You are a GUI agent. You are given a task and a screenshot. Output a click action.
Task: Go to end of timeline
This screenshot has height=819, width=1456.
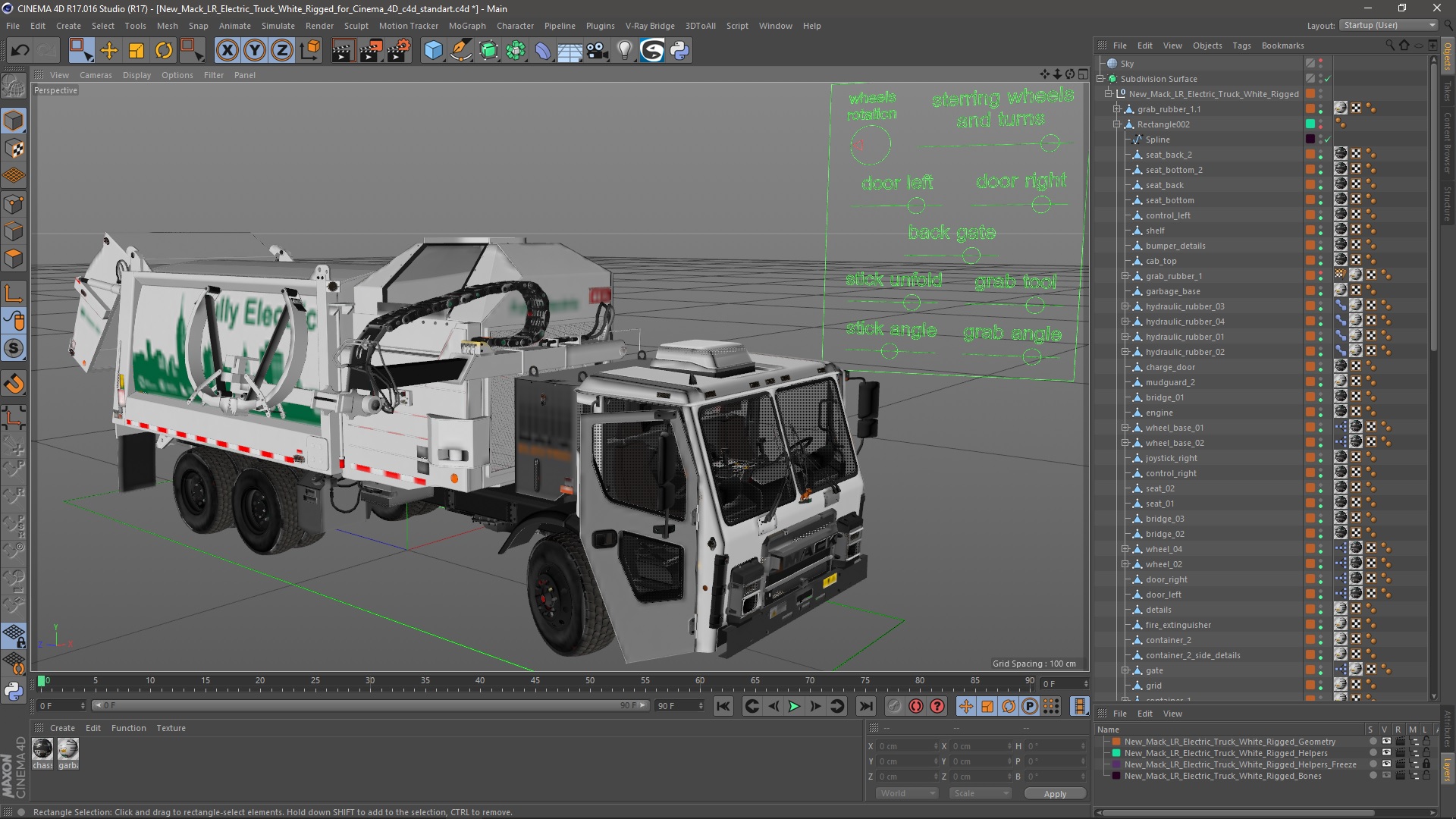pos(865,706)
